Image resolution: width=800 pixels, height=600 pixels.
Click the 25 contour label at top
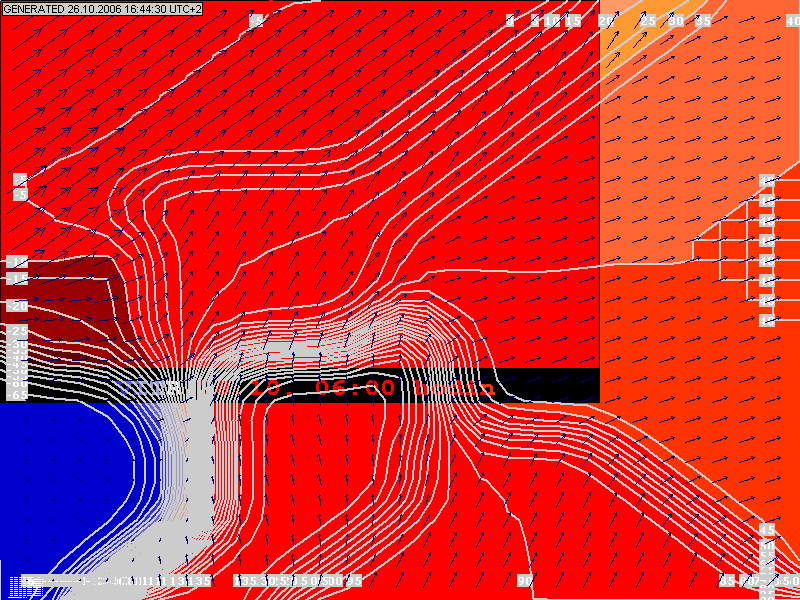(648, 20)
